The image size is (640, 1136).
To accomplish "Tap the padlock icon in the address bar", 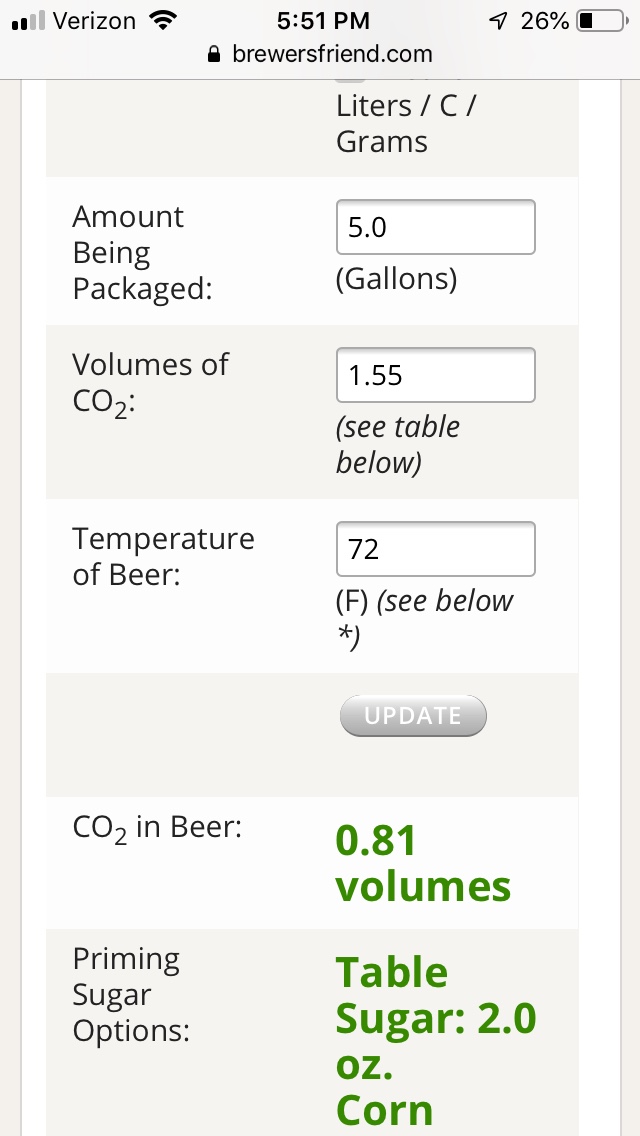I will [x=213, y=54].
